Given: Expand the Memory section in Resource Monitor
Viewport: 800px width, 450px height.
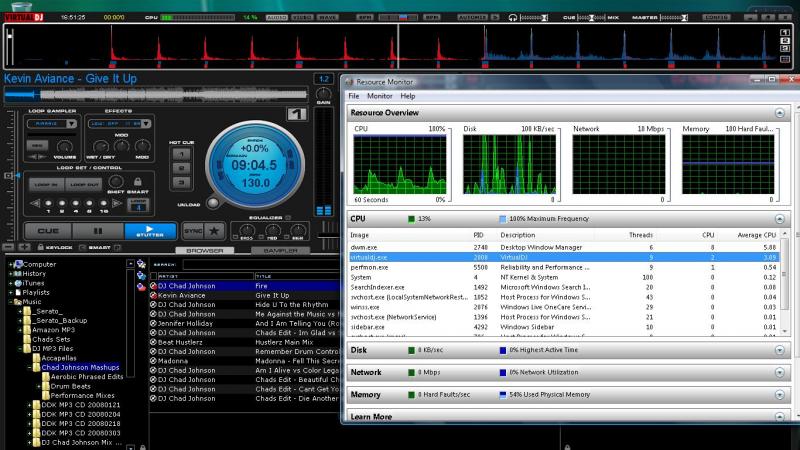Looking at the screenshot, I should pos(779,394).
